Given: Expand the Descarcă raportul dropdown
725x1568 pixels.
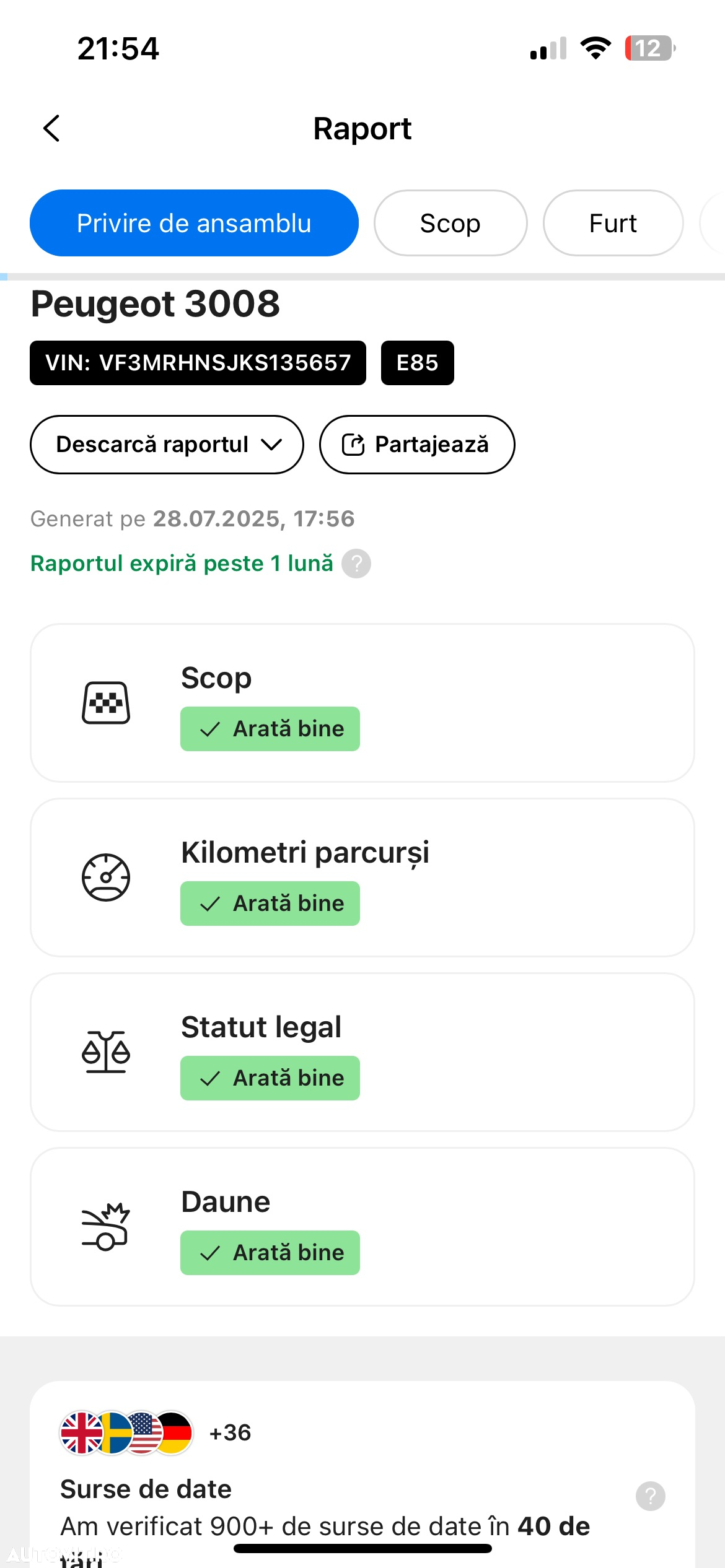Looking at the screenshot, I should click(x=167, y=445).
